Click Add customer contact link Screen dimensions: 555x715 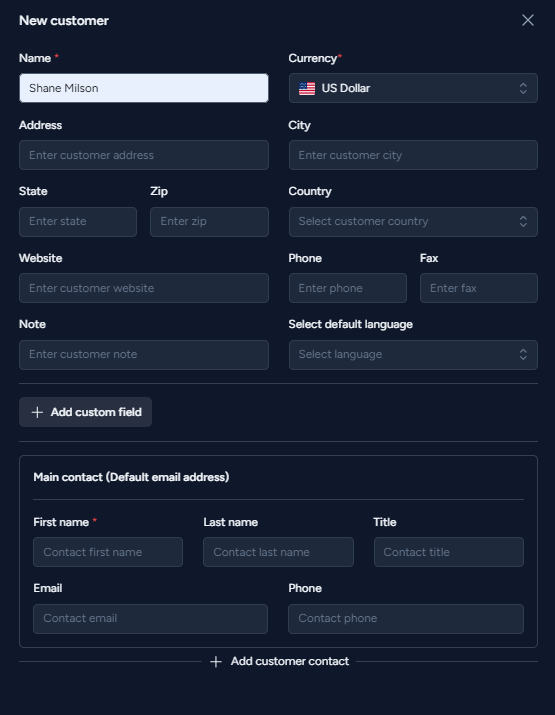coord(279,661)
